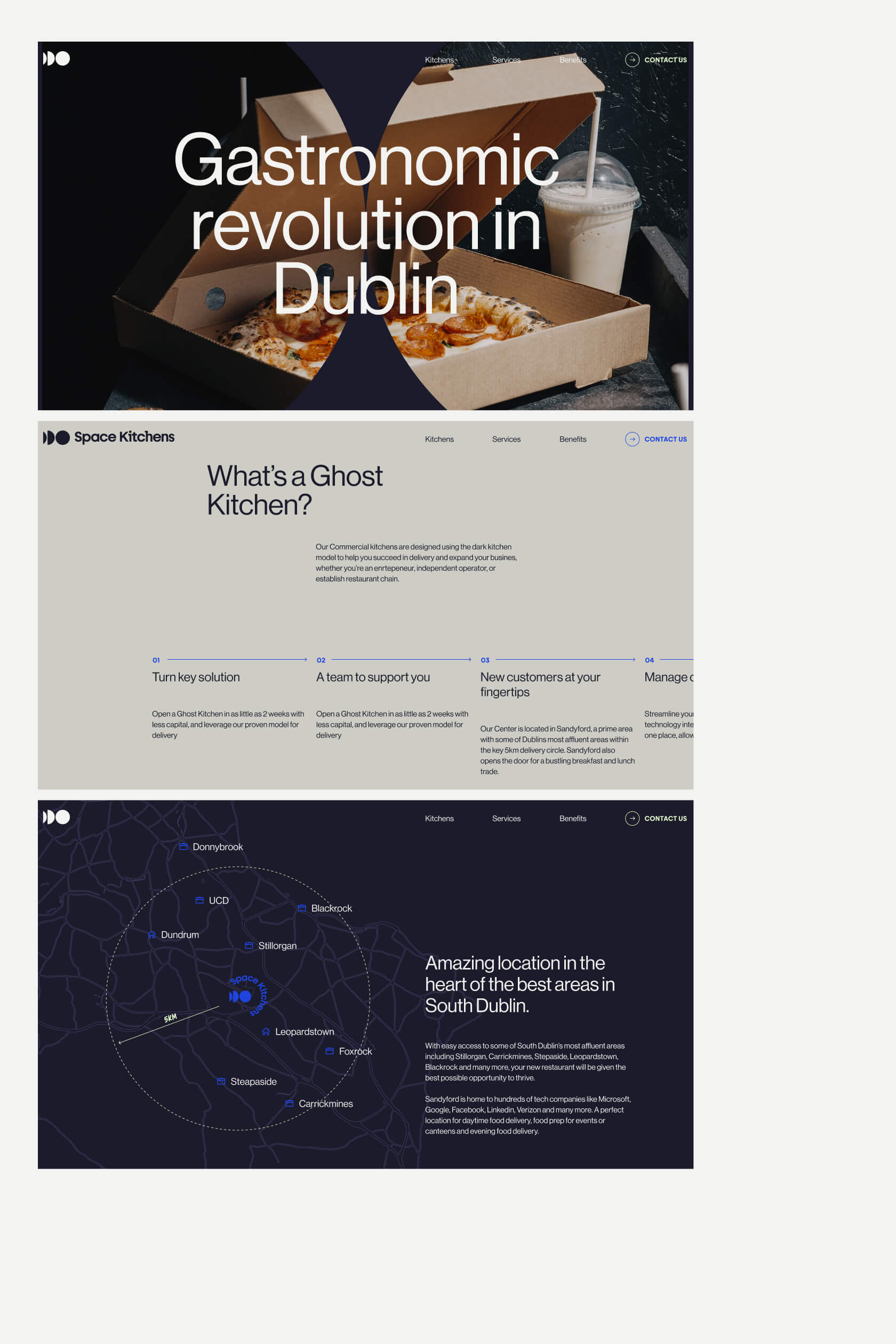Click the Steapaside location icon on map

221,1082
